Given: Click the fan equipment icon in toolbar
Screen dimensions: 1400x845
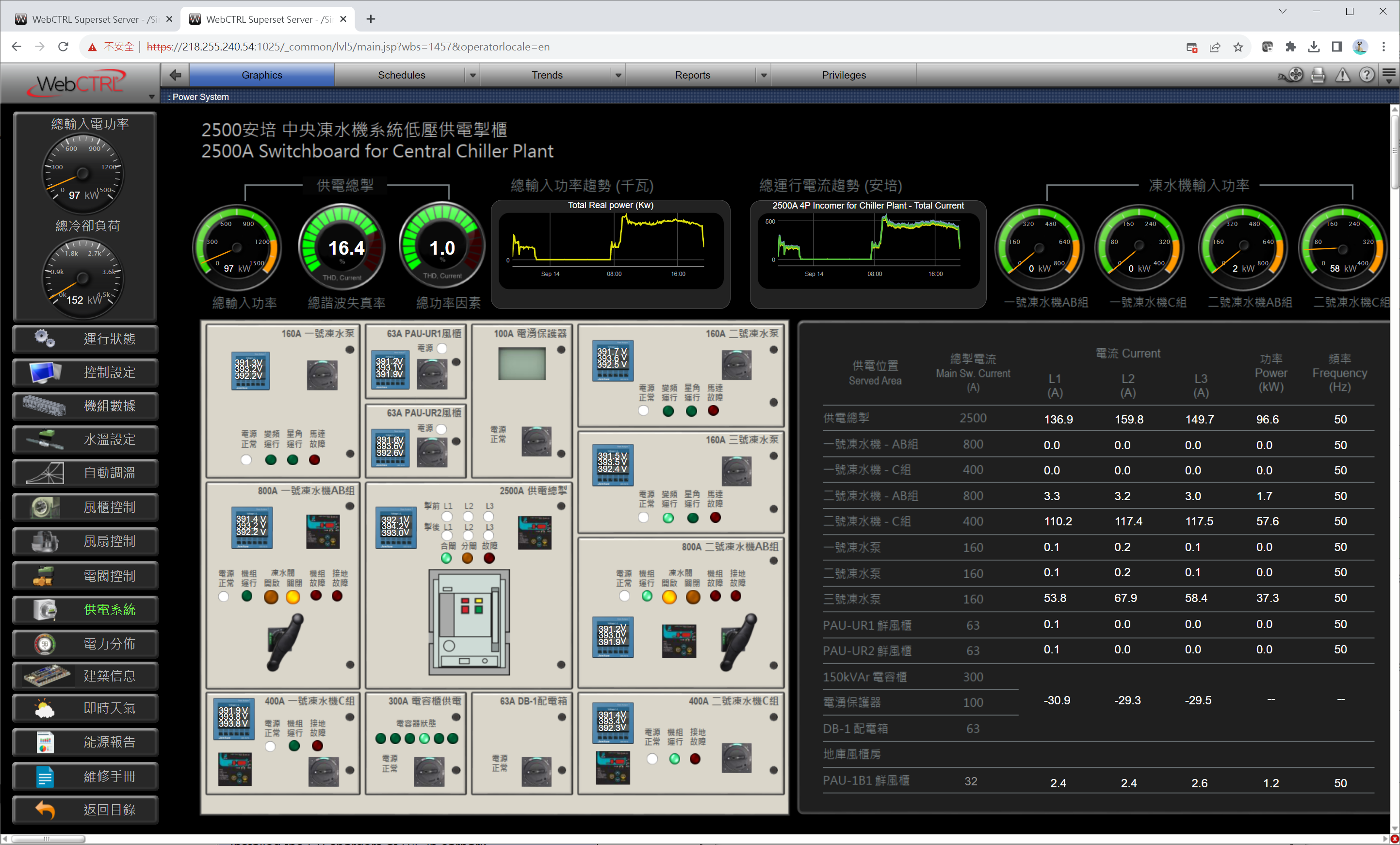Looking at the screenshot, I should click(1291, 74).
